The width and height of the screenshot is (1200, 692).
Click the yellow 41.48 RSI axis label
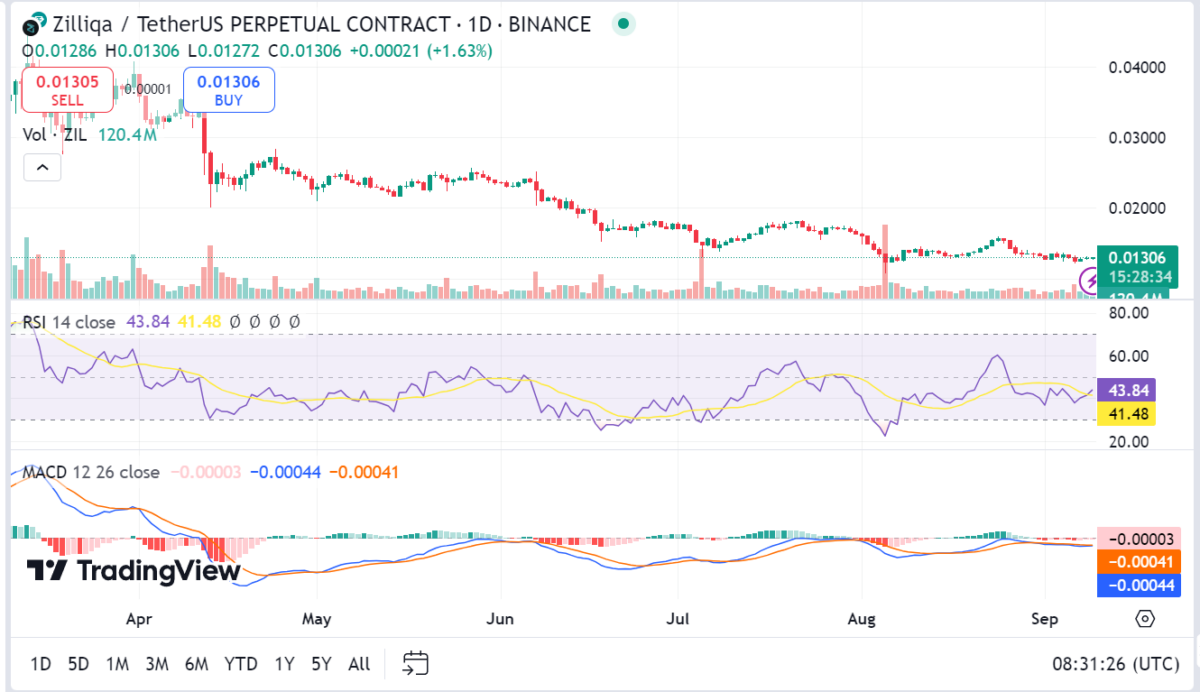(x=1126, y=414)
